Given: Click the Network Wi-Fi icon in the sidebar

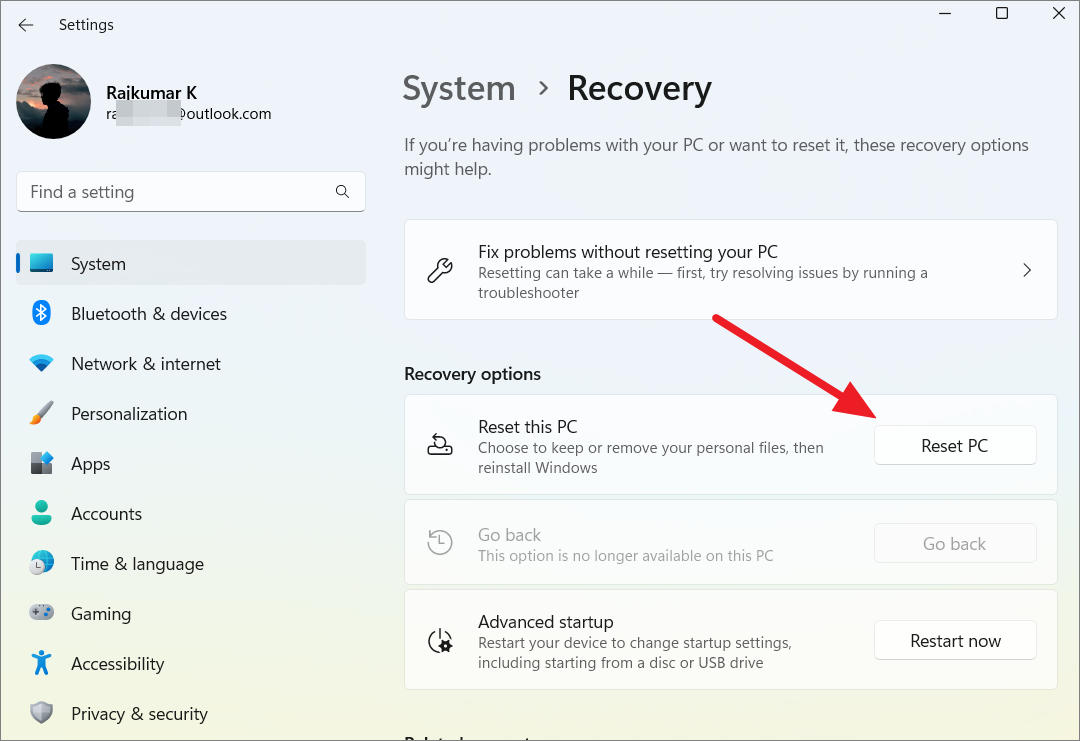Looking at the screenshot, I should tap(41, 363).
